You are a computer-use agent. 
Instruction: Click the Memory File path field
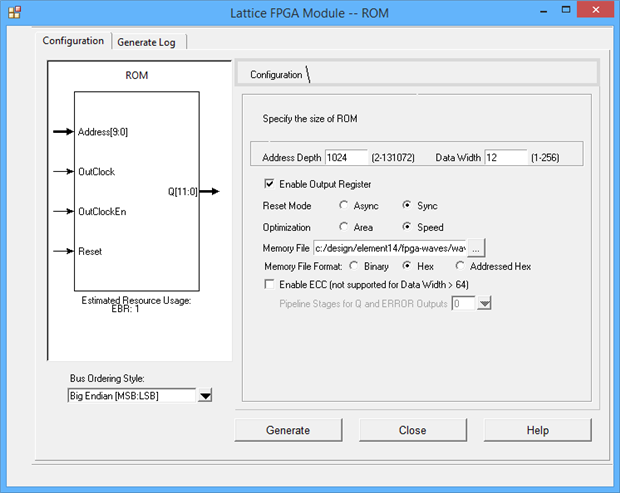[x=390, y=248]
